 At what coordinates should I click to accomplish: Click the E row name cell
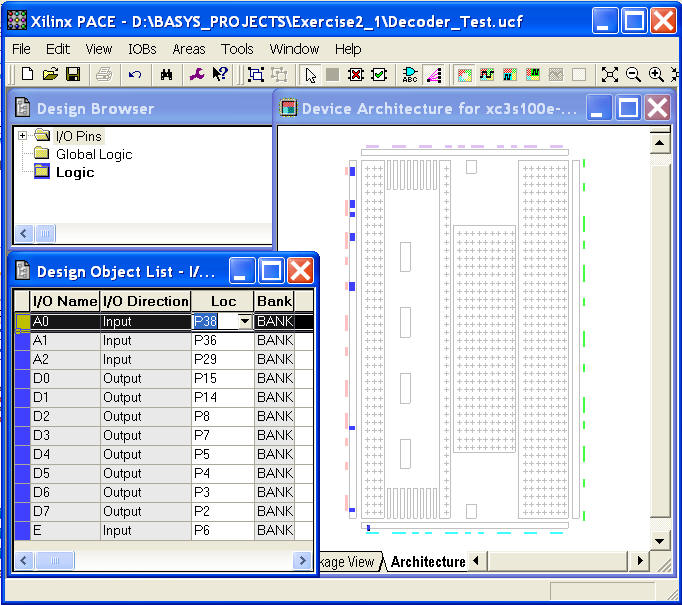tap(65, 531)
